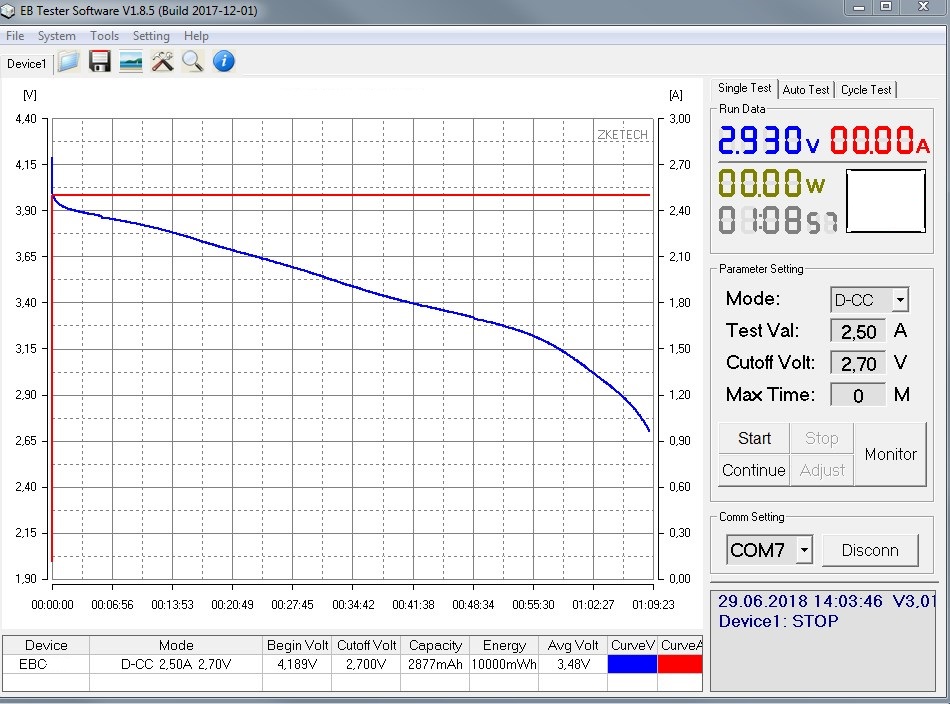The height and width of the screenshot is (704, 950).
Task: Click the magnifying glass icon
Action: pyautogui.click(x=193, y=62)
